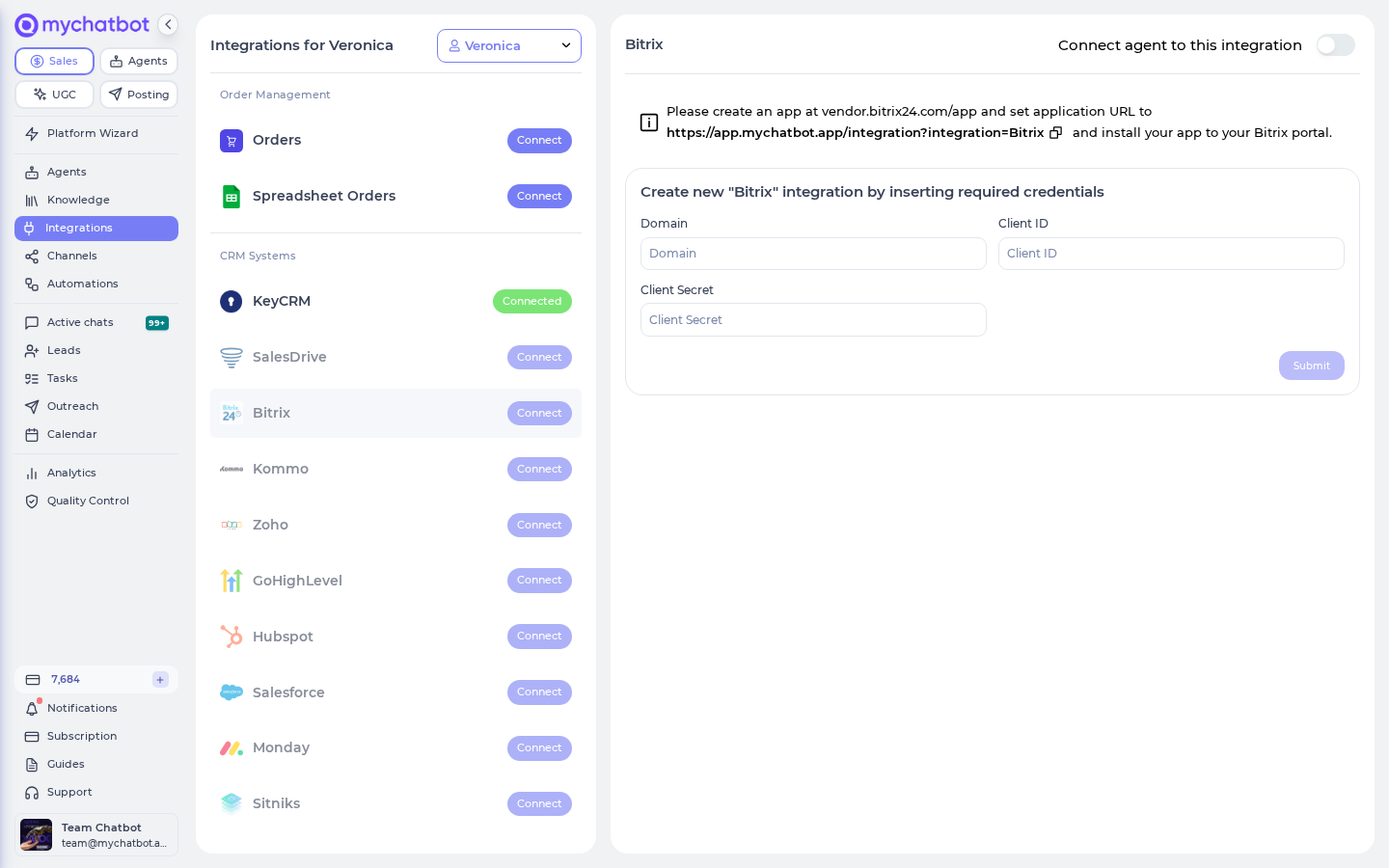The width and height of the screenshot is (1389, 868).
Task: Connect the Zoho integration
Action: pyautogui.click(x=539, y=526)
